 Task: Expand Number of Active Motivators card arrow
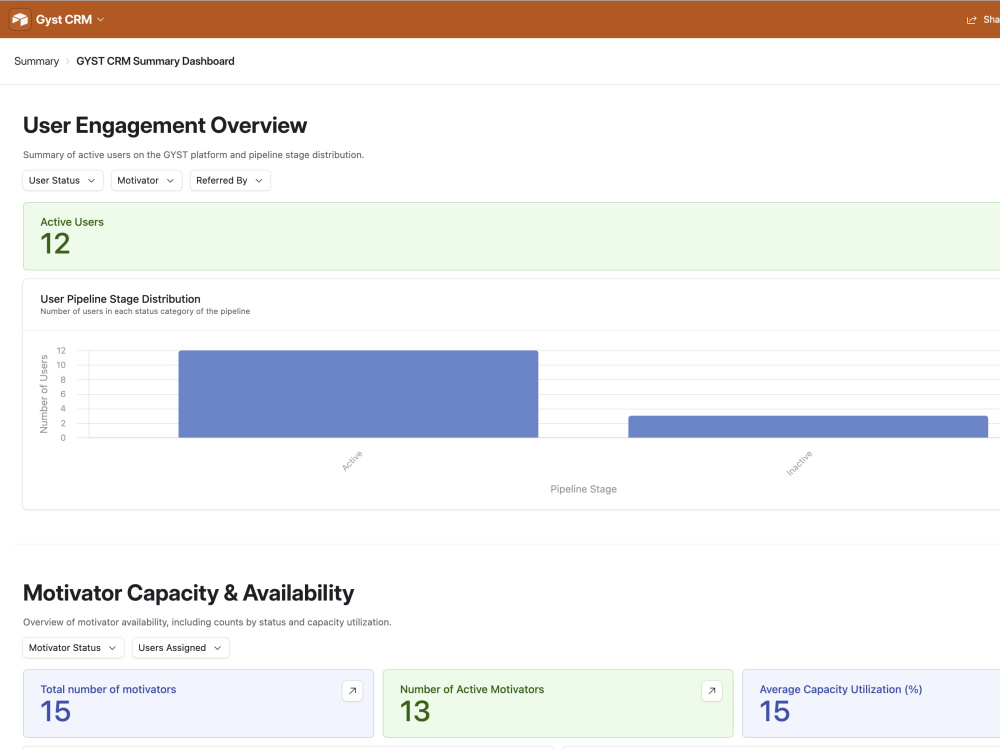(712, 691)
